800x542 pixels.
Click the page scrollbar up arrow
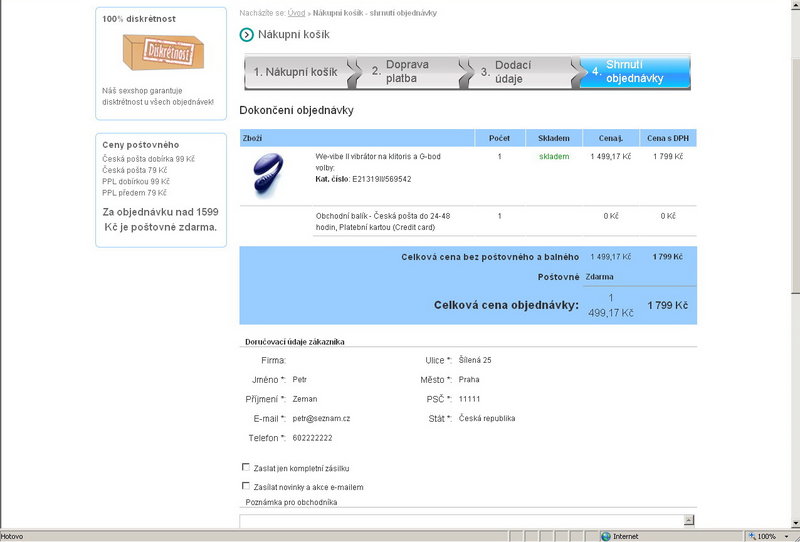coord(794,5)
